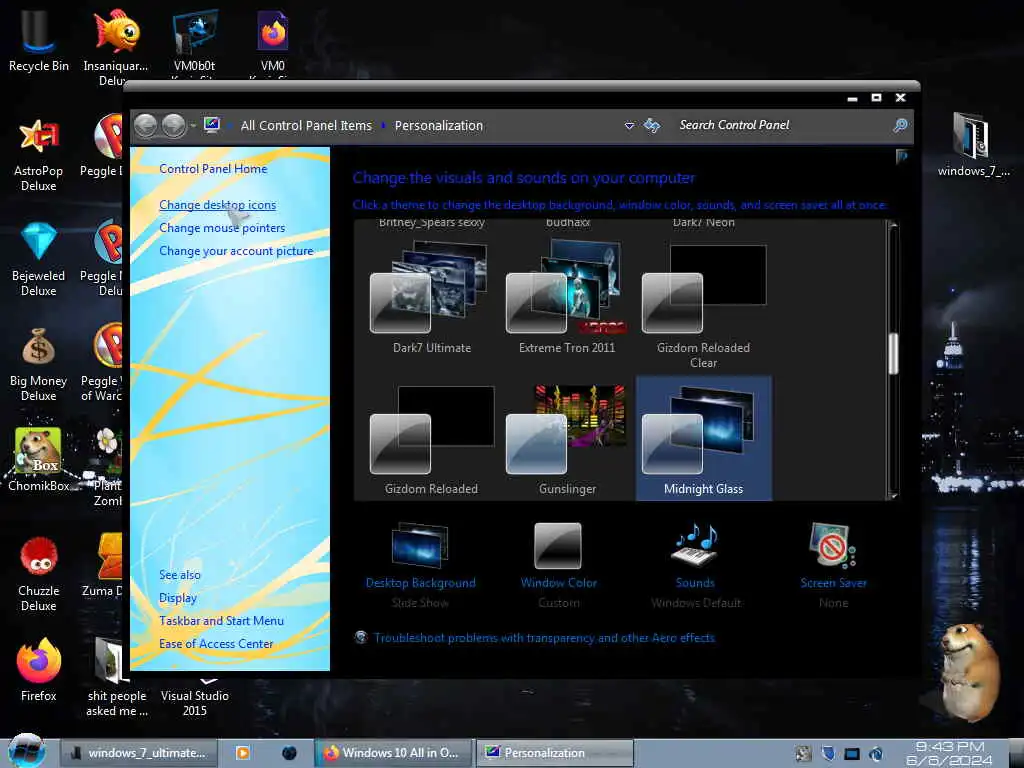The image size is (1024, 768).
Task: Click the dark globe taskbar icon
Action: [x=289, y=752]
